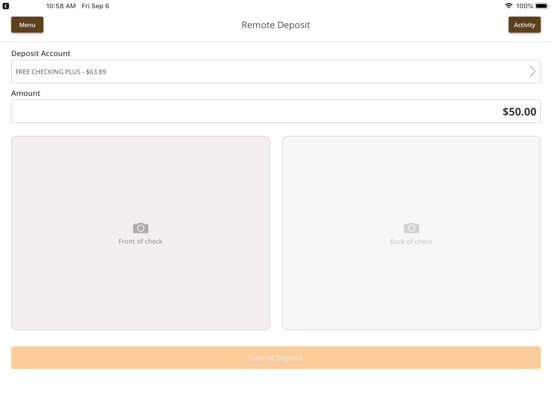
Task: Check Wi-Fi status icon
Action: 508,6
